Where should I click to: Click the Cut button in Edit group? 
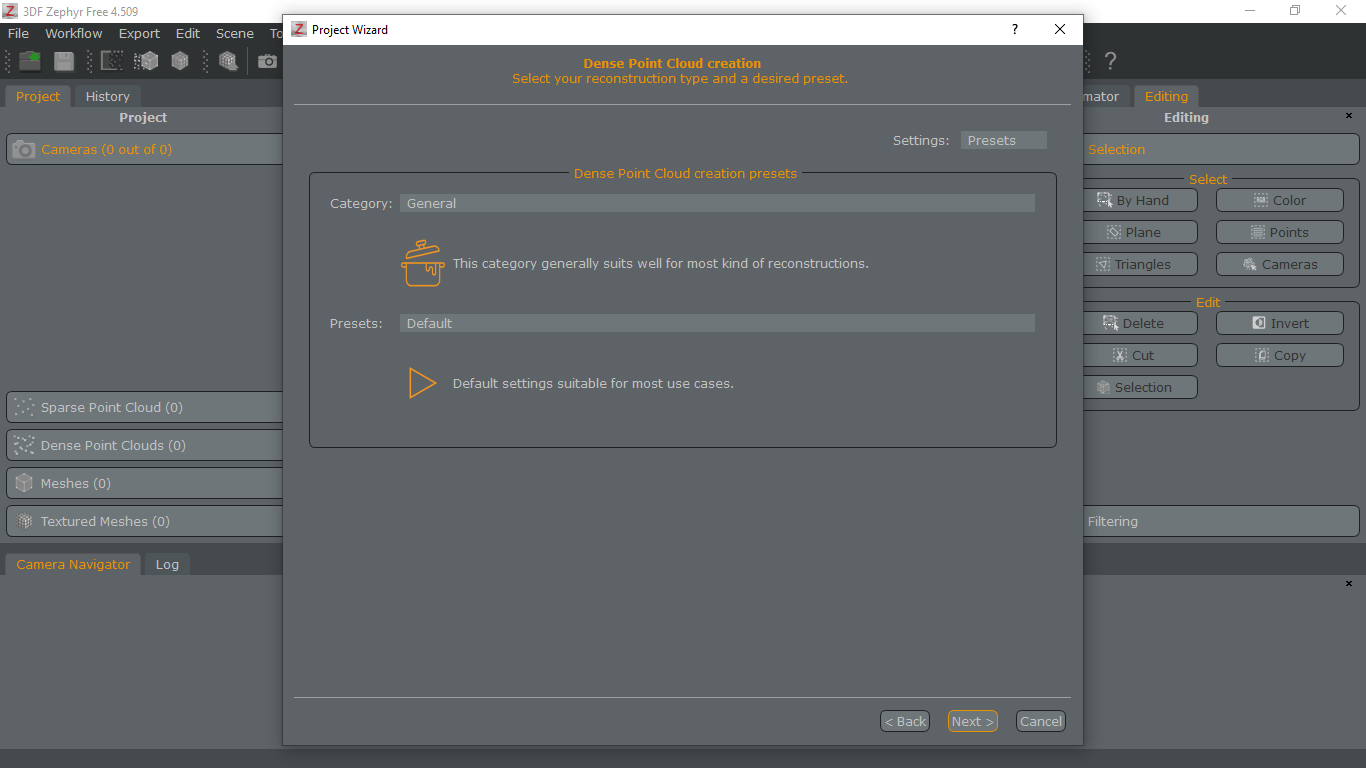coord(1140,355)
